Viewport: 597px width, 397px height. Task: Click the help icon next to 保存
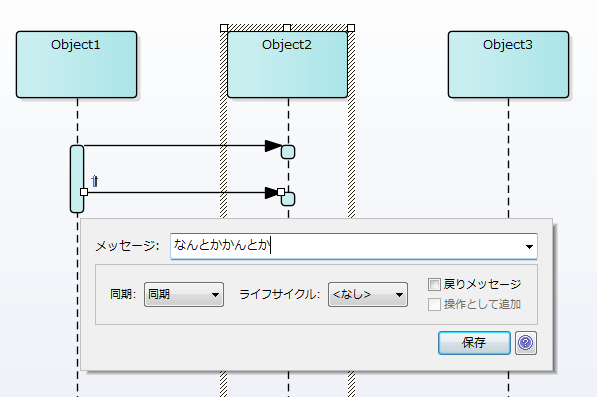point(526,343)
